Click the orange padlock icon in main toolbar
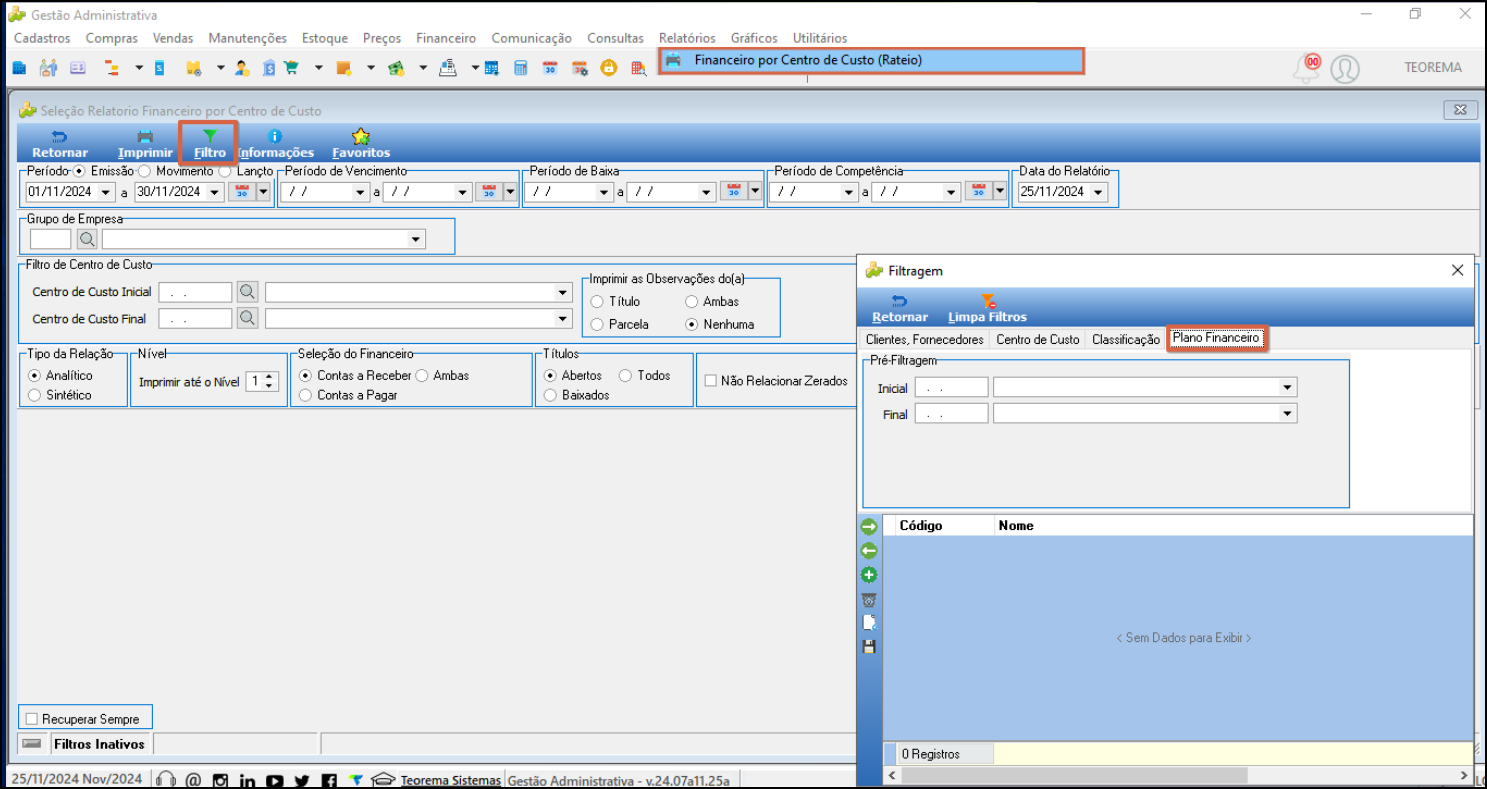This screenshot has height=789, width=1487. (x=608, y=68)
